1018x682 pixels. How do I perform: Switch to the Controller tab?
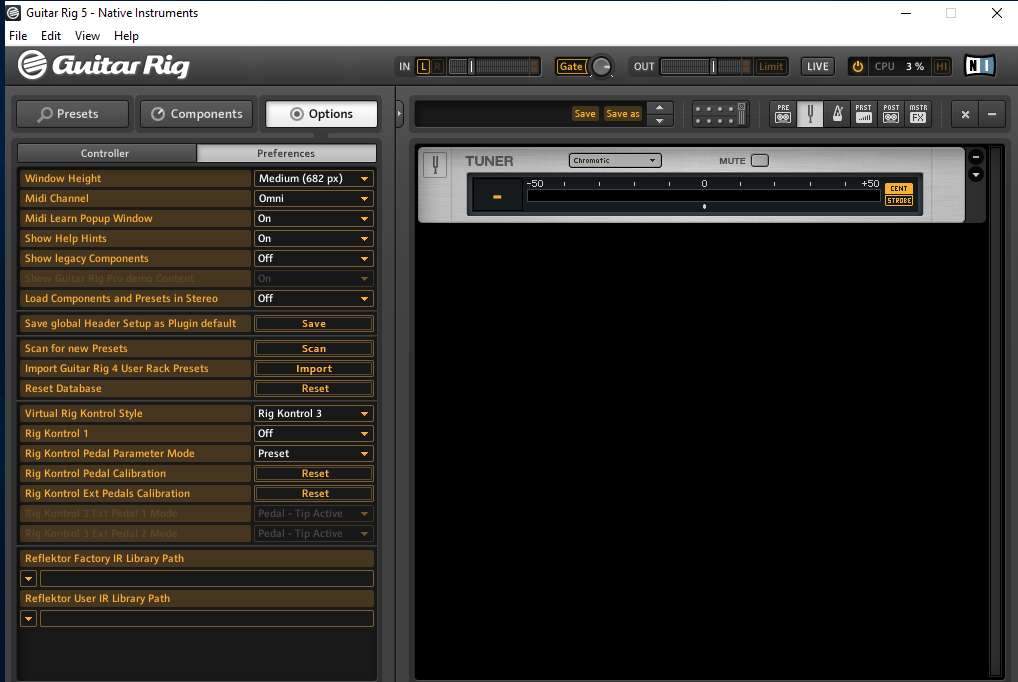[x=105, y=153]
